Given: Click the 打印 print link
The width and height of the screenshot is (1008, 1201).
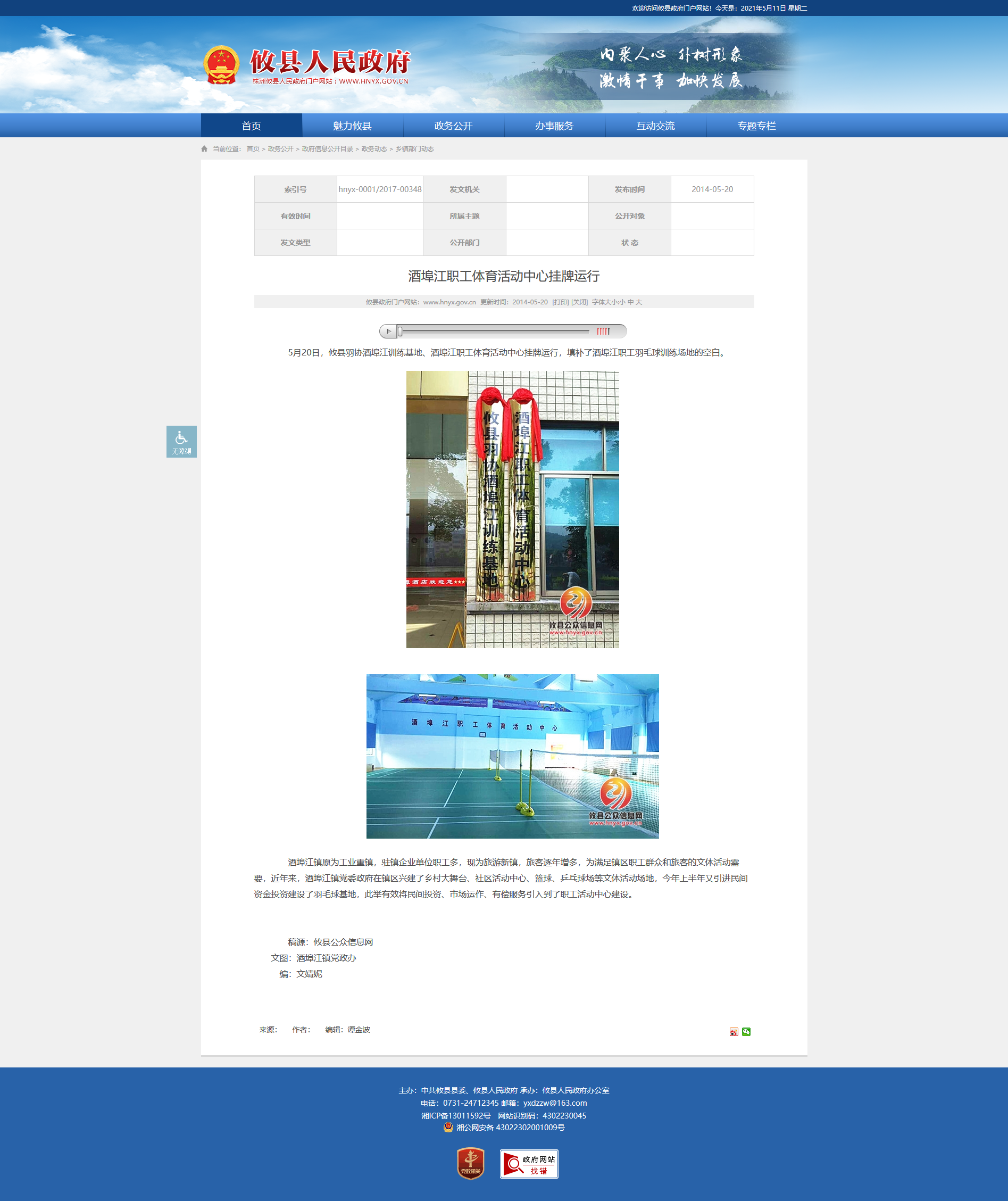Looking at the screenshot, I should tap(560, 302).
